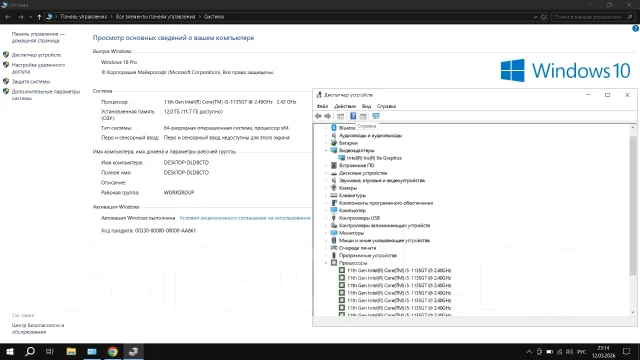640x360 pixels.
Task: Click the blue help question mark in System window
Action: point(636,29)
